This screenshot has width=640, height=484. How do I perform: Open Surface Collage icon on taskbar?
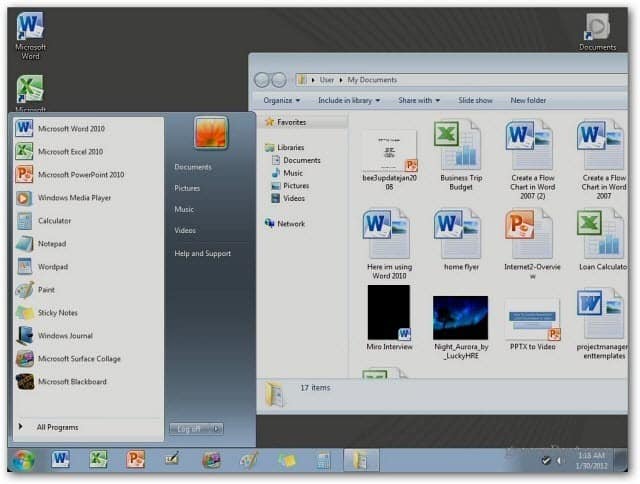[211, 460]
